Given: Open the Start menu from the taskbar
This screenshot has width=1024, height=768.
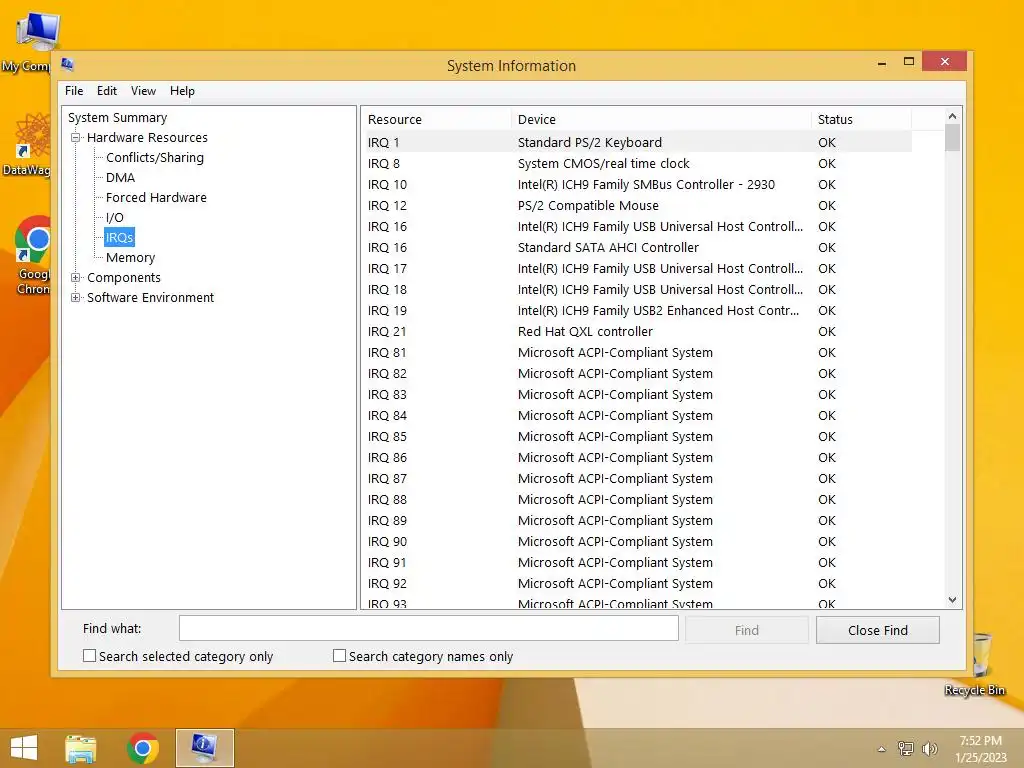Looking at the screenshot, I should 24,748.
